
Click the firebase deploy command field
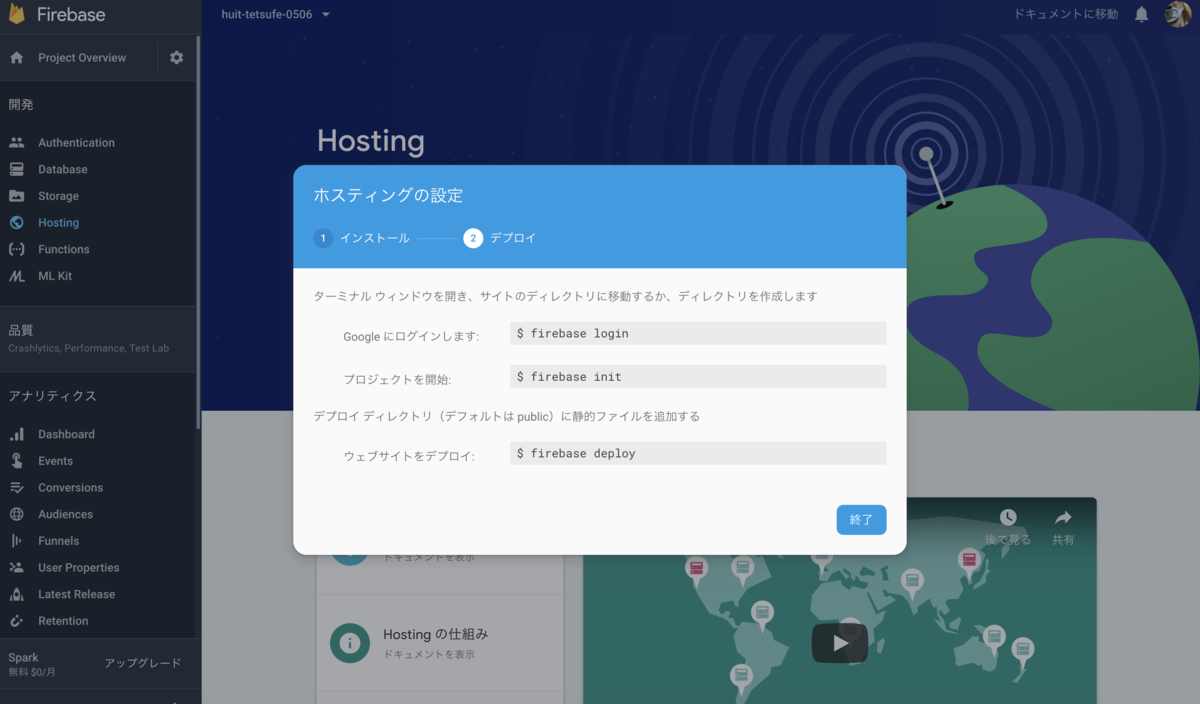pos(698,453)
